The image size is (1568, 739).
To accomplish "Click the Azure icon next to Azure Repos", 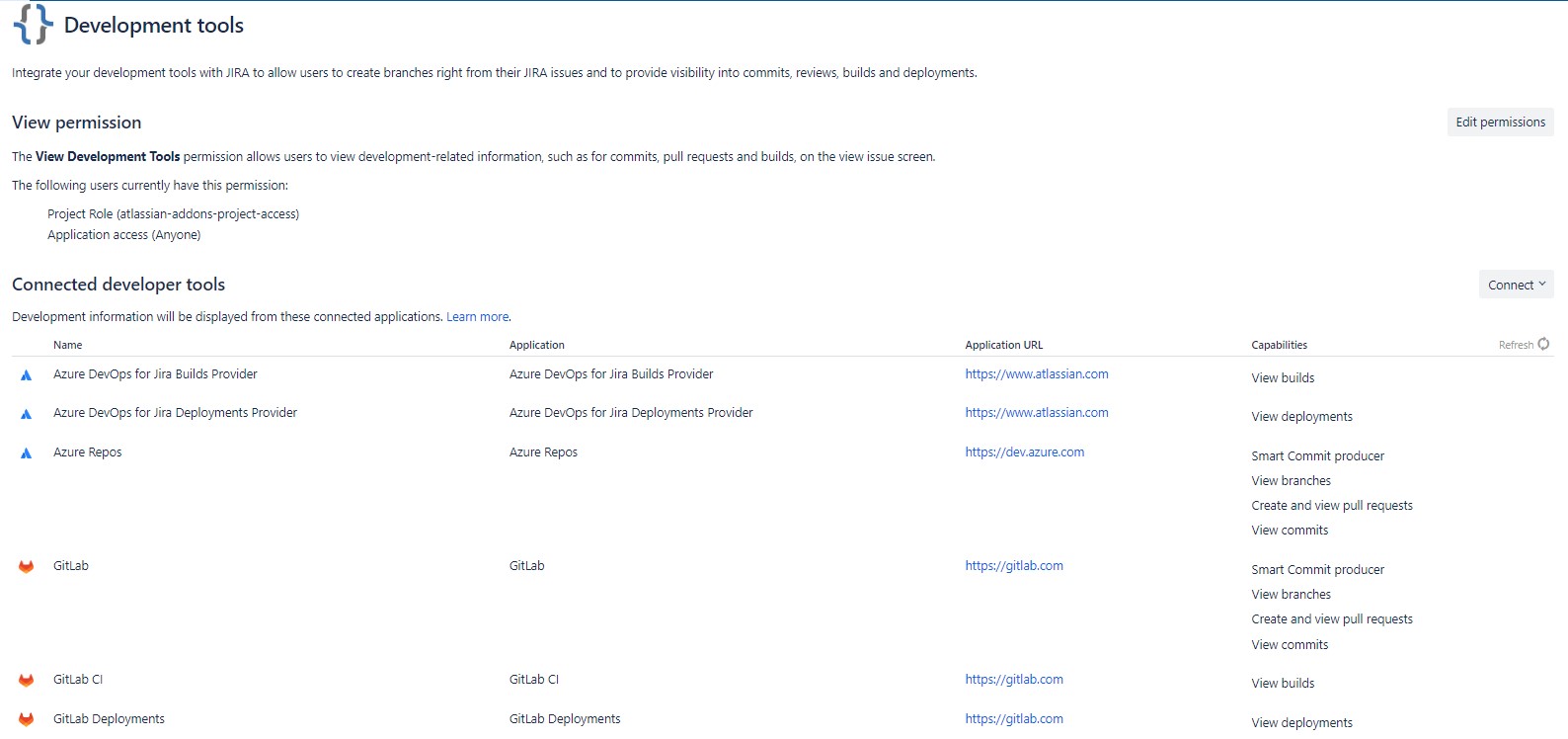I will point(27,453).
